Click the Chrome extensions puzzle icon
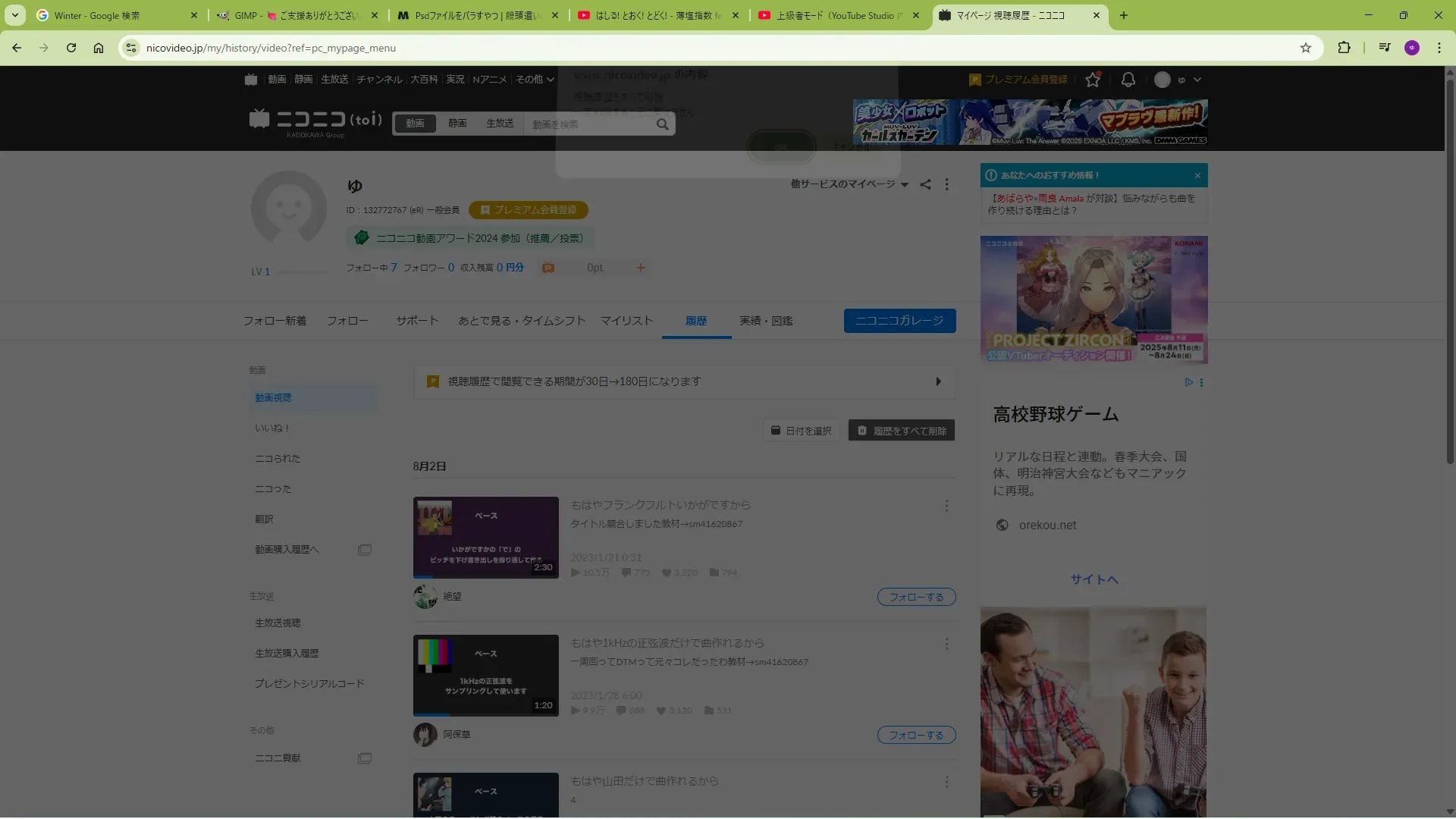This screenshot has height=819, width=1456. [1344, 48]
